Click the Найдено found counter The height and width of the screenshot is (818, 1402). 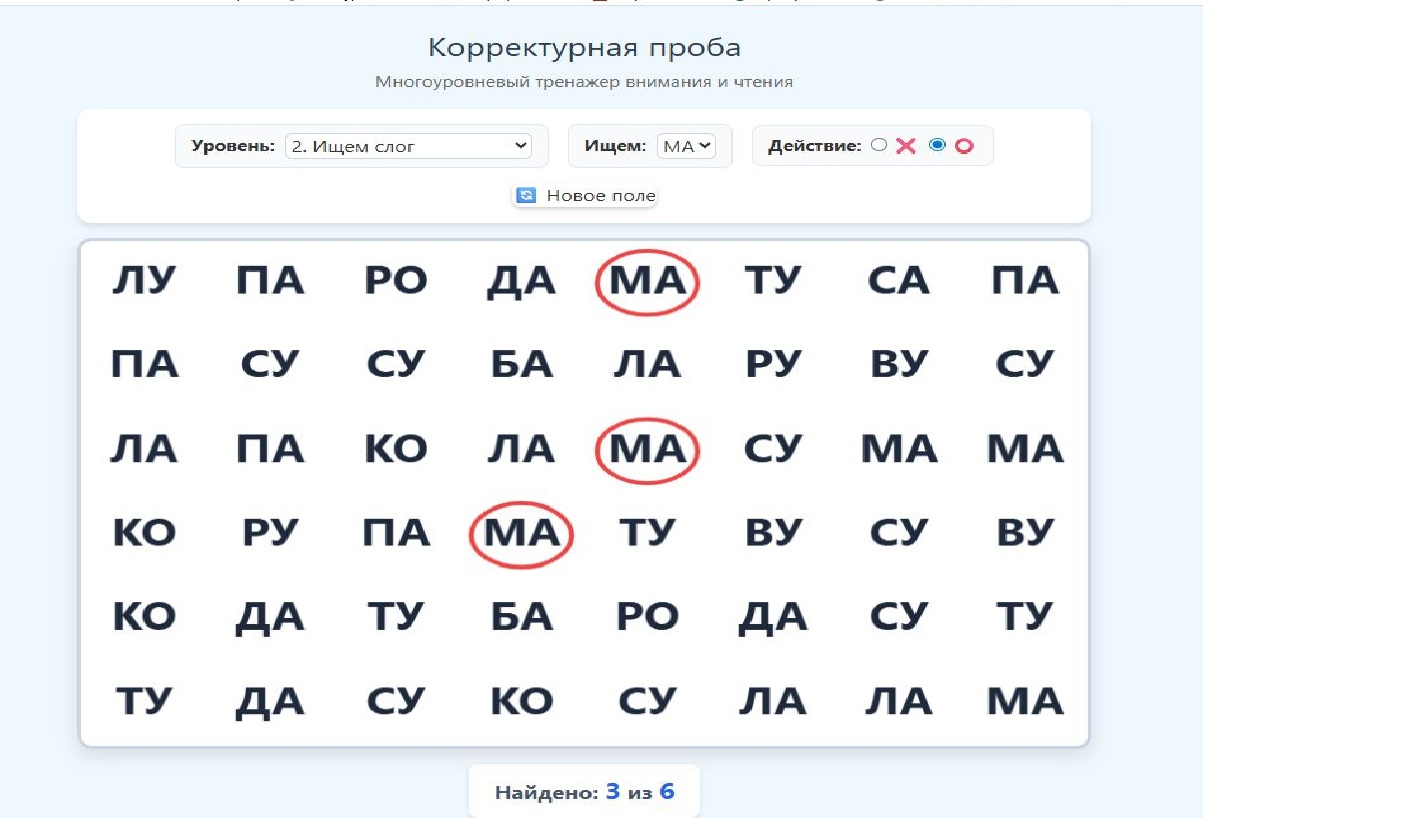584,792
